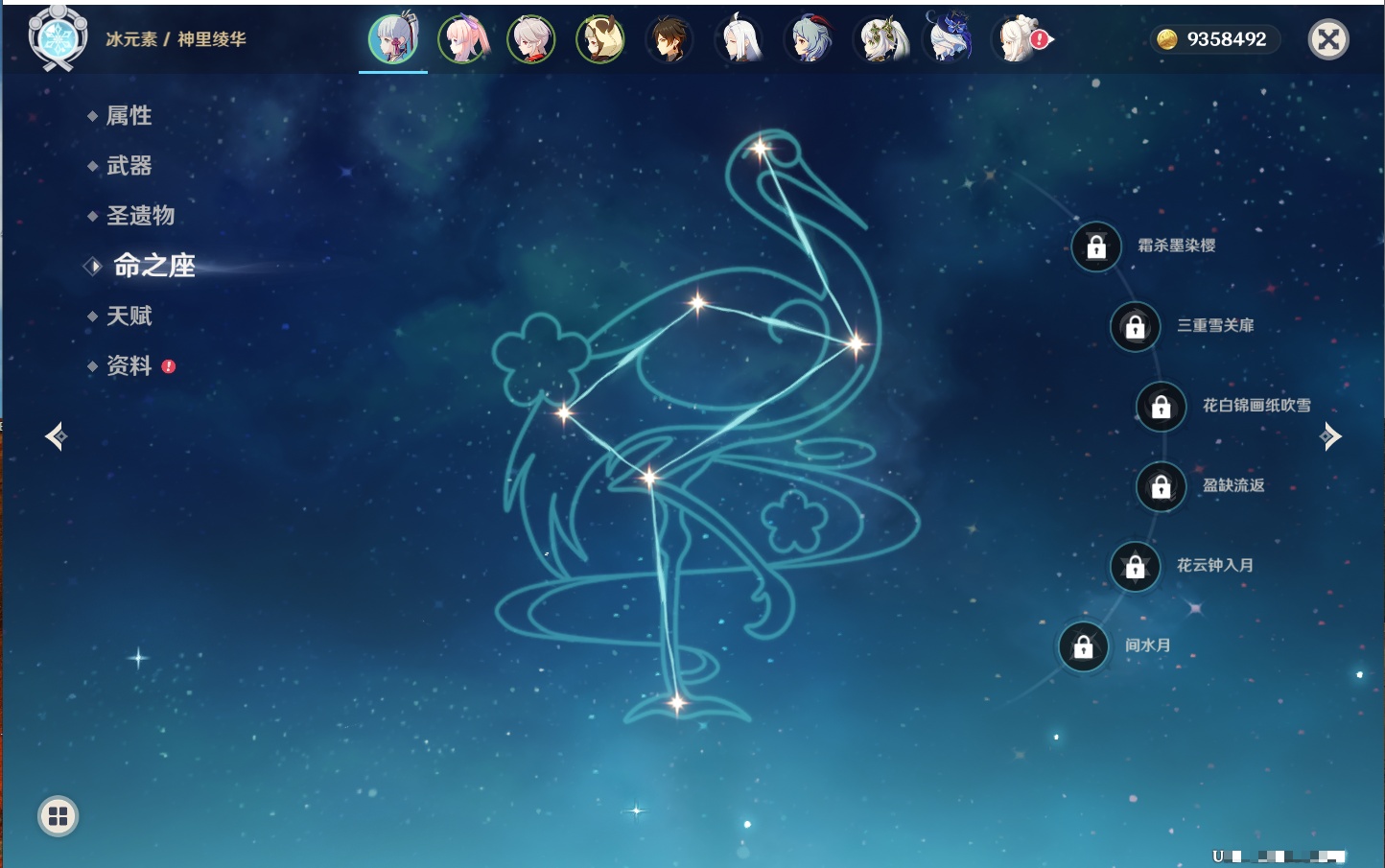The height and width of the screenshot is (868, 1385).
Task: Open the locked constellation 花云钟入月
Action: click(1136, 566)
